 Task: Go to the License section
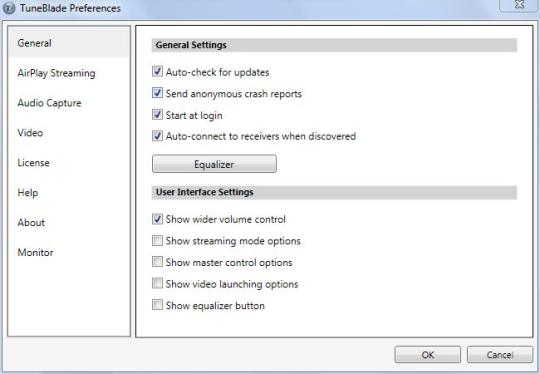33,163
